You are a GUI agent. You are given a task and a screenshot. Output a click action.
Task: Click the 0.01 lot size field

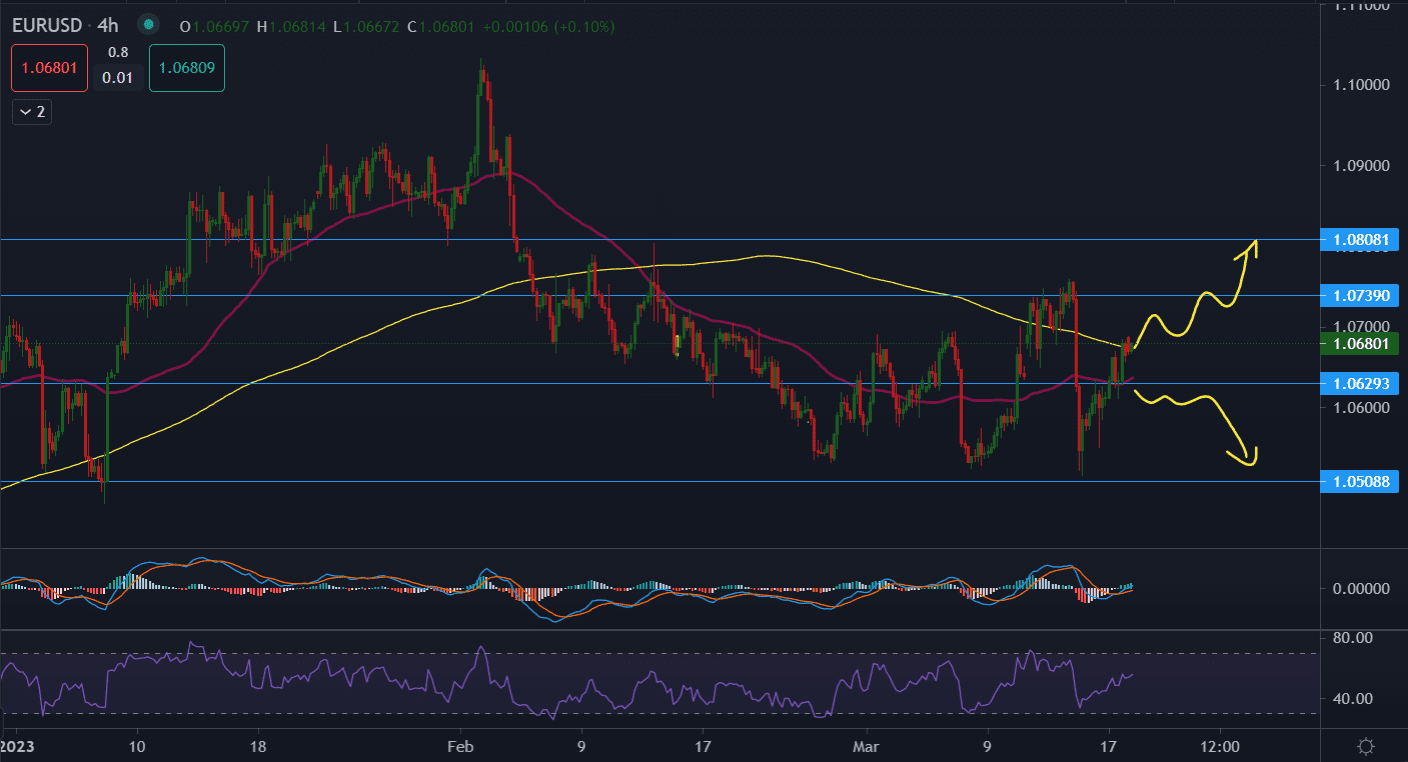[x=118, y=77]
